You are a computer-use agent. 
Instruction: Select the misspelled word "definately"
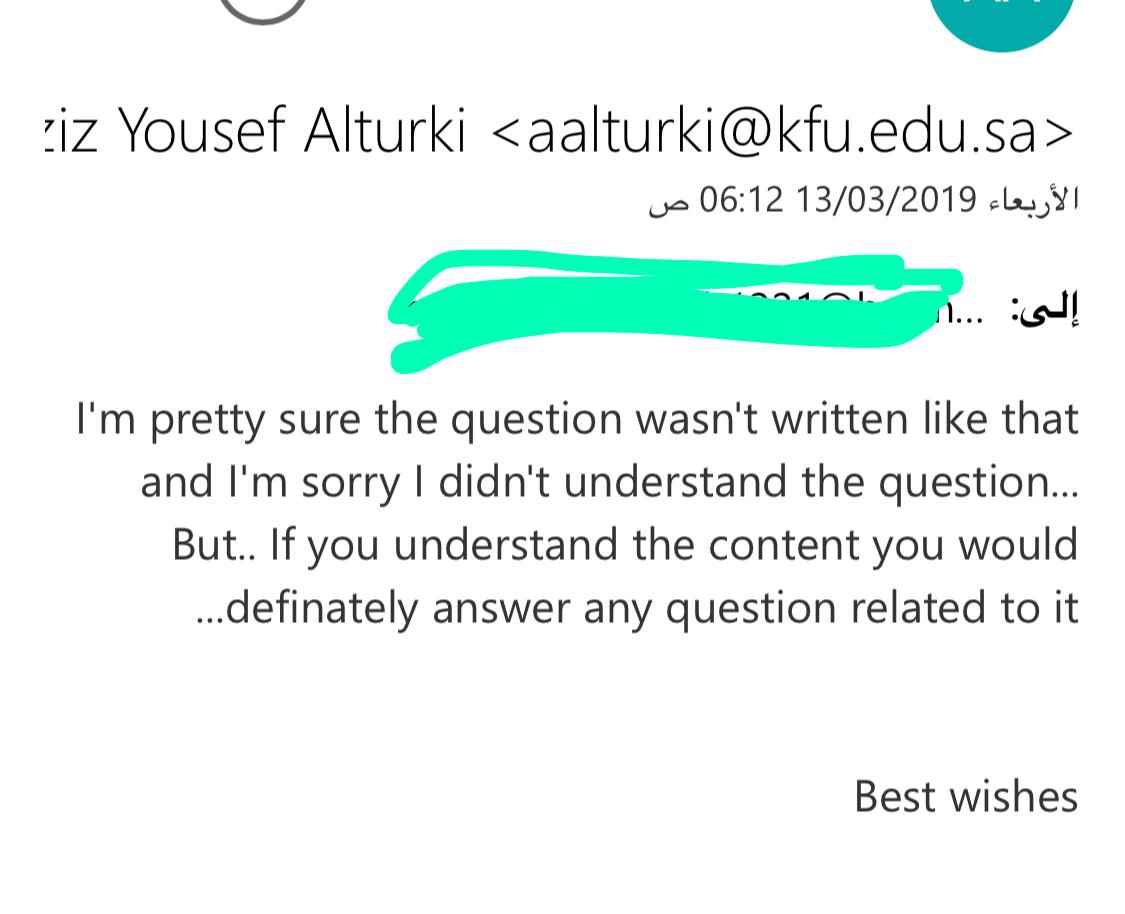(320, 608)
